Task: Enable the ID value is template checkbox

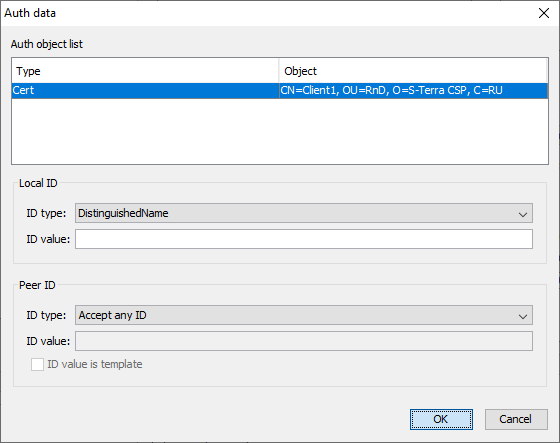Action: [38, 364]
